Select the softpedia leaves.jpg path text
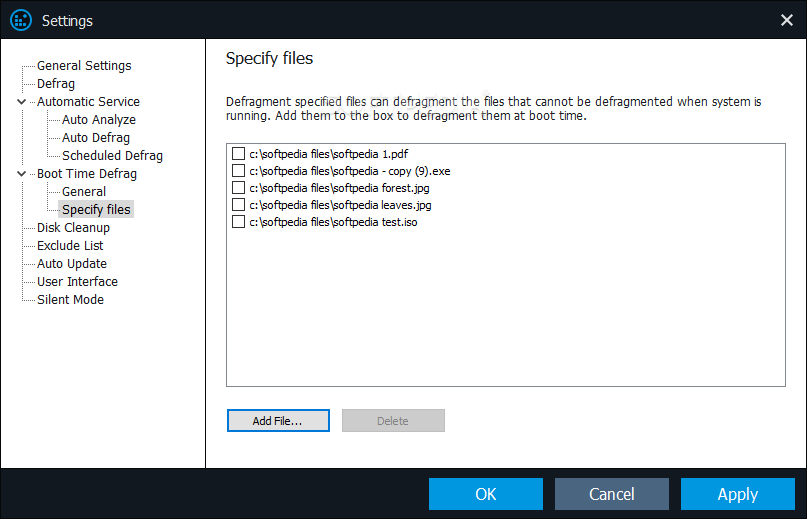This screenshot has width=807, height=519. point(341,205)
